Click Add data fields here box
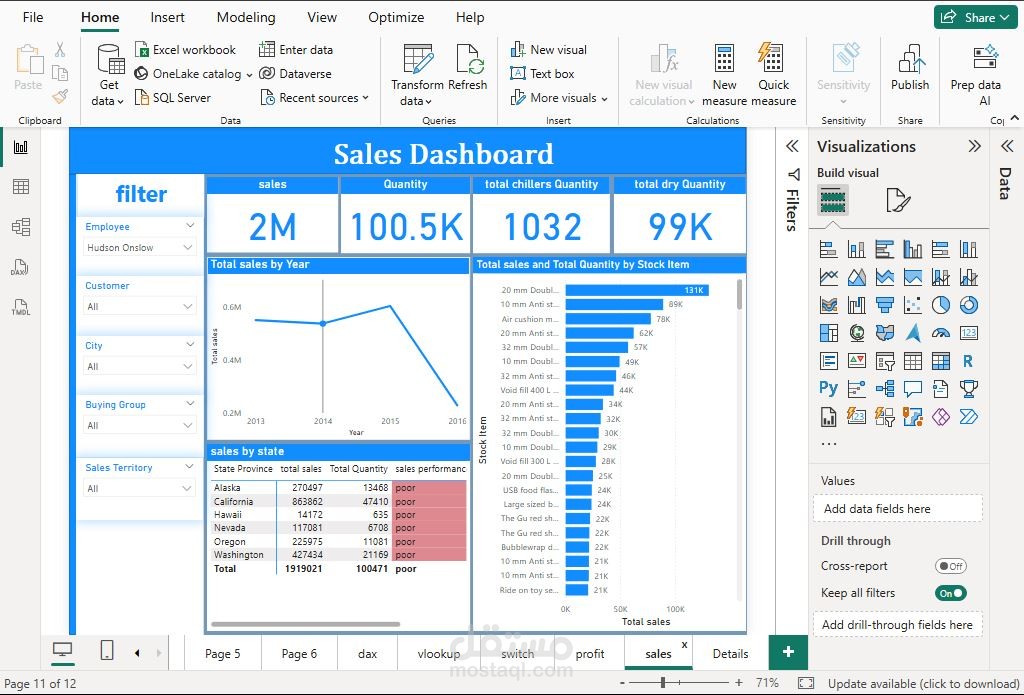 [x=897, y=509]
